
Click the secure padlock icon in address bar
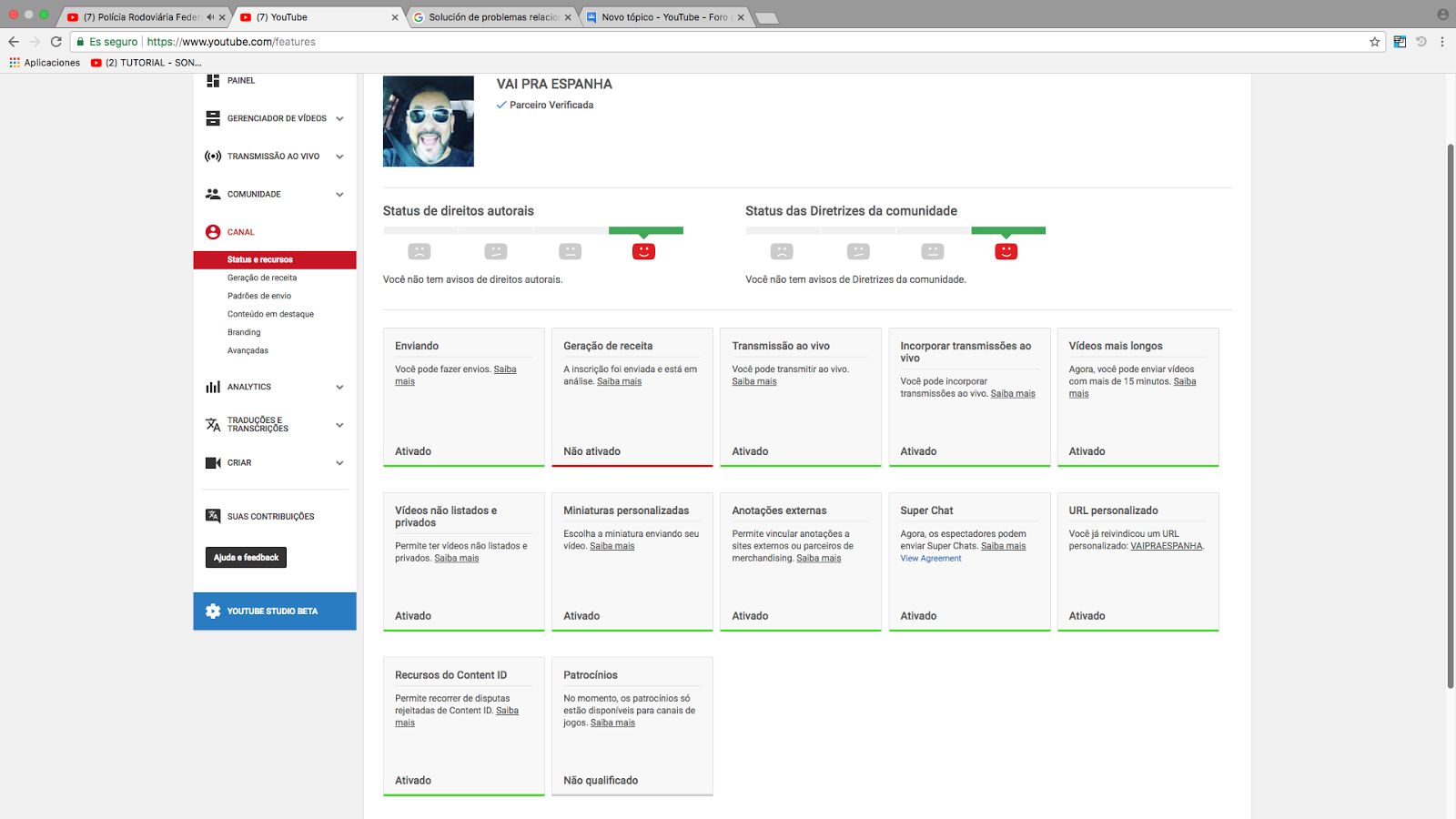80,42
